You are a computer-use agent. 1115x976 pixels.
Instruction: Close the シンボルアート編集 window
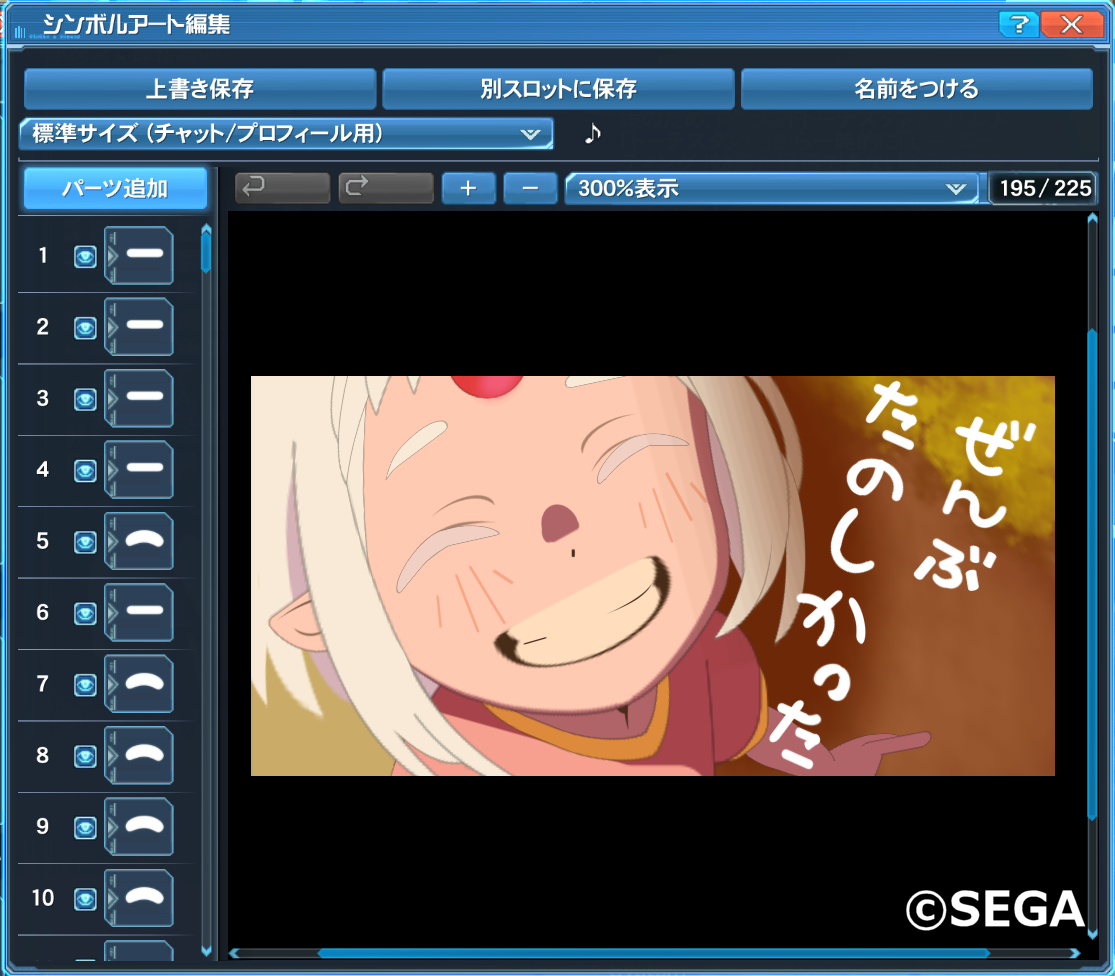1071,24
